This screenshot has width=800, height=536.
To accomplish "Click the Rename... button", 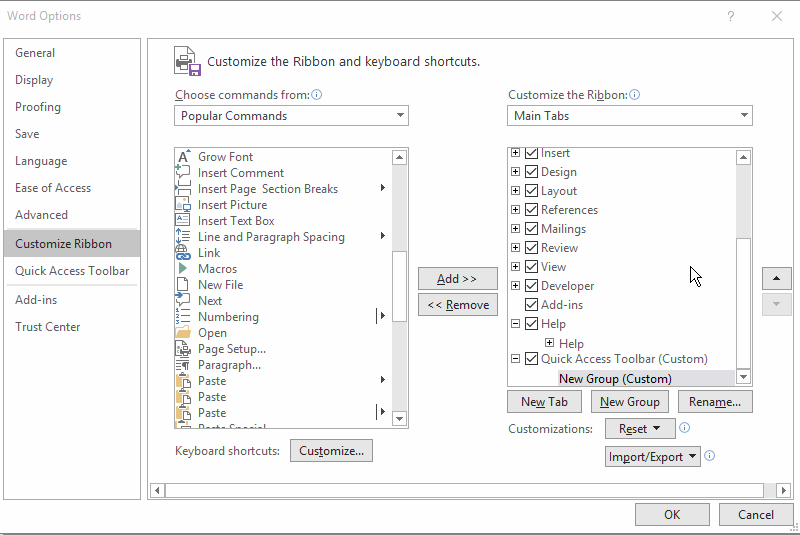I will (x=715, y=402).
